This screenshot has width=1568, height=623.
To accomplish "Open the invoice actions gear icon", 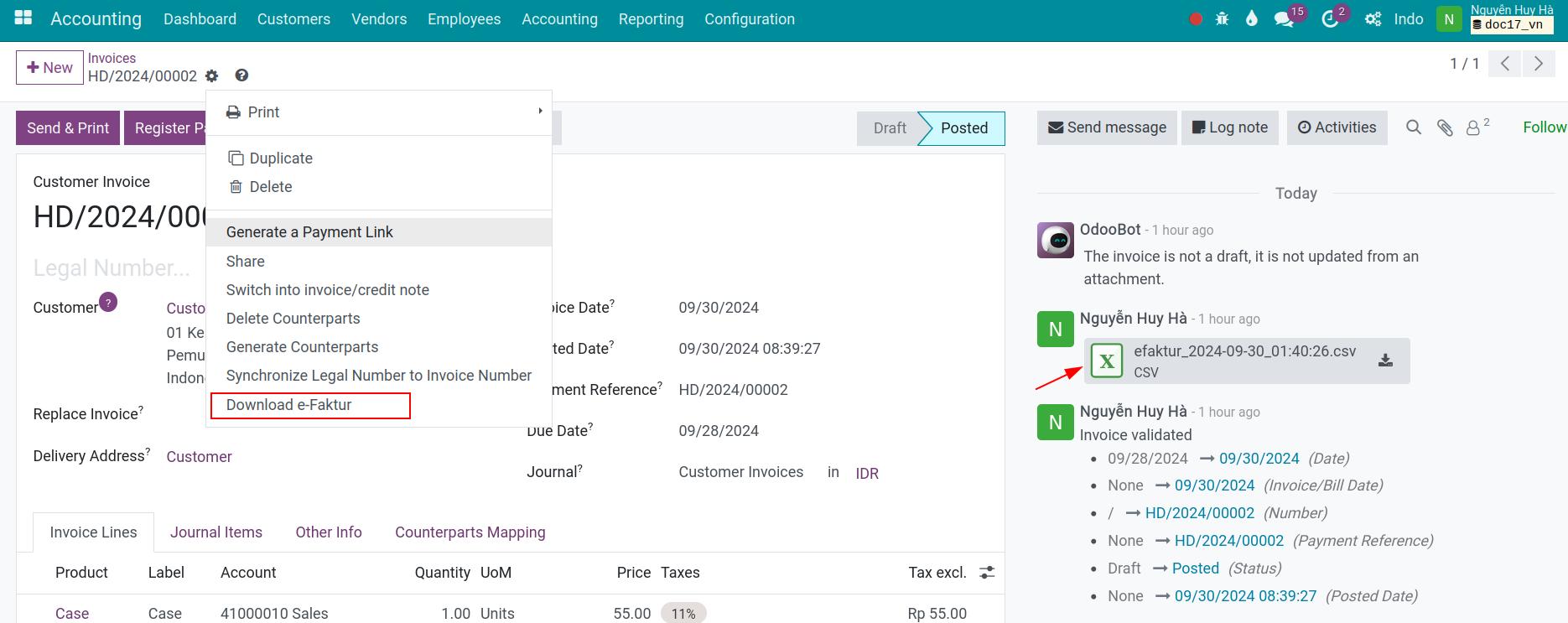I will coord(211,75).
